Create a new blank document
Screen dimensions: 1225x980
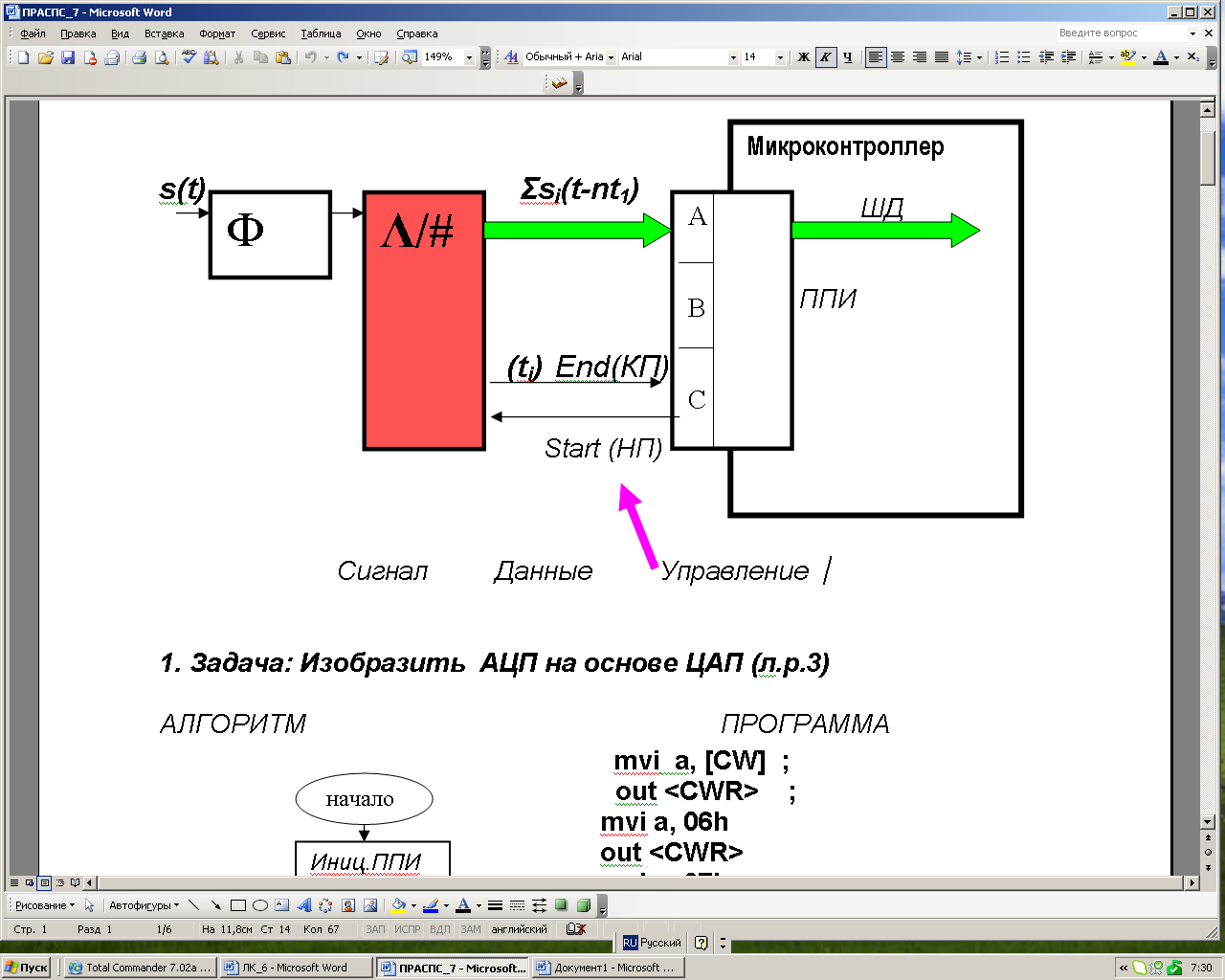(23, 57)
